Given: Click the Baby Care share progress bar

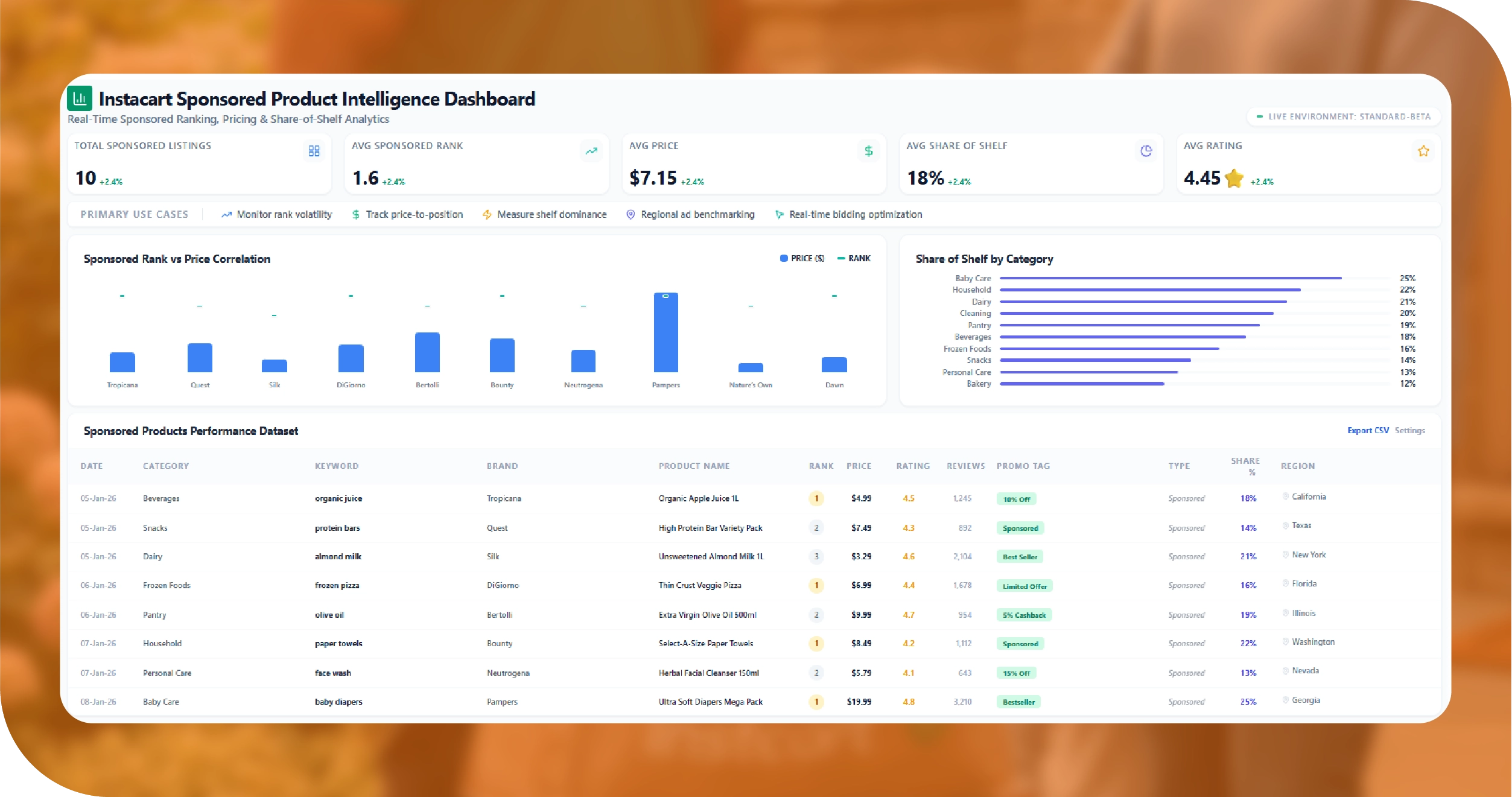Looking at the screenshot, I should (1171, 278).
